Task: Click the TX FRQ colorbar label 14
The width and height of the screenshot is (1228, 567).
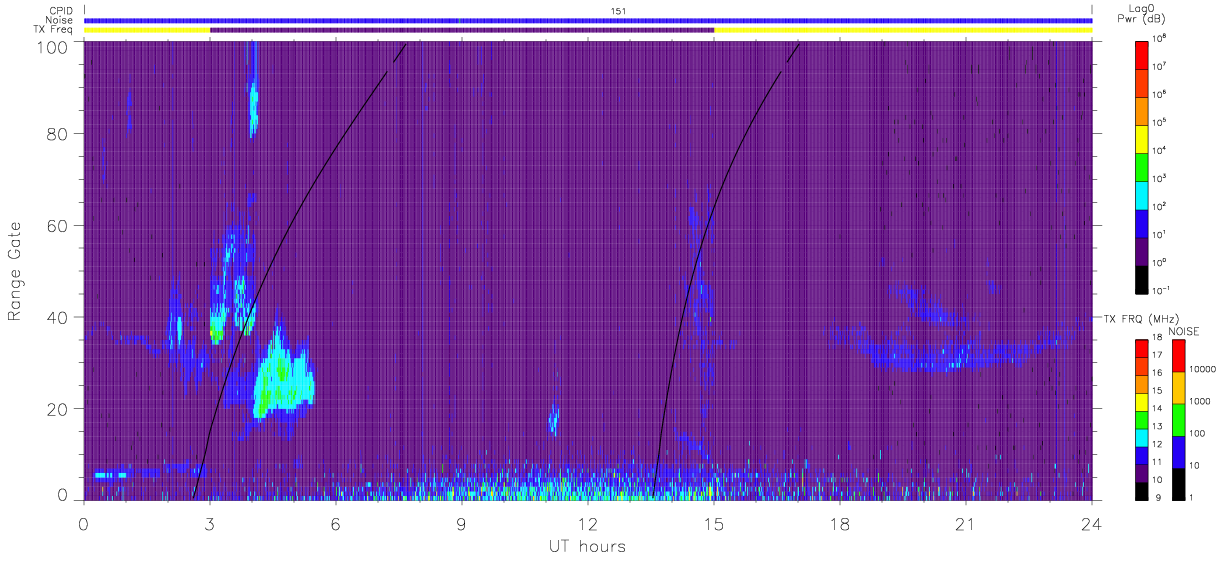Action: [1158, 408]
